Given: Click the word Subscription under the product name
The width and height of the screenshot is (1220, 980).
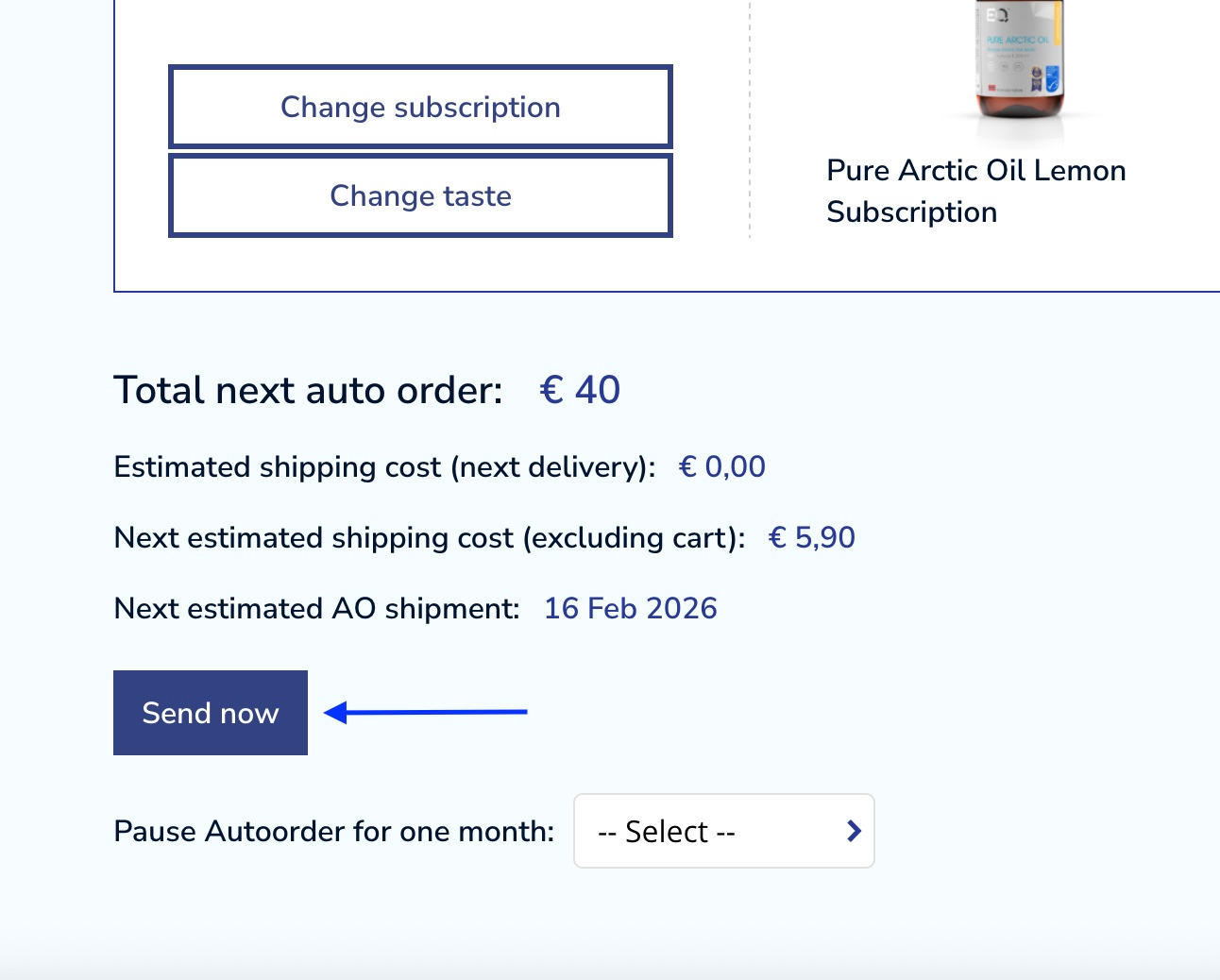Looking at the screenshot, I should (911, 212).
